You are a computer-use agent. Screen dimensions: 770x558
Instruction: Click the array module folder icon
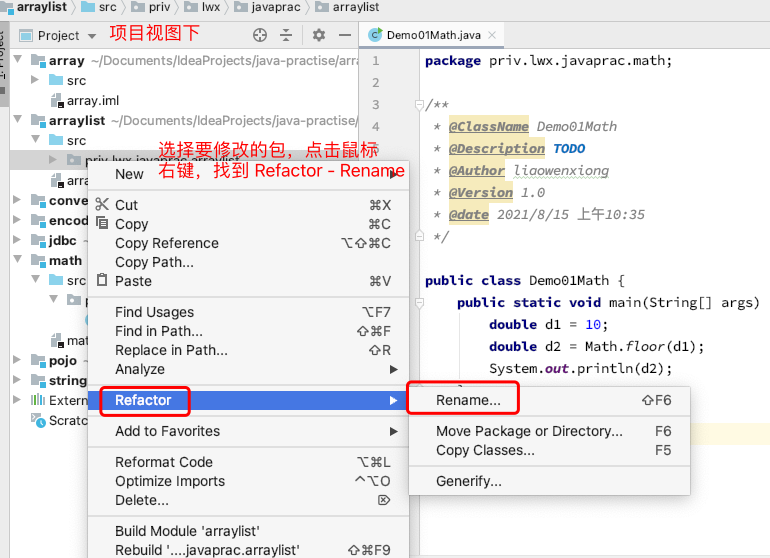[38, 60]
